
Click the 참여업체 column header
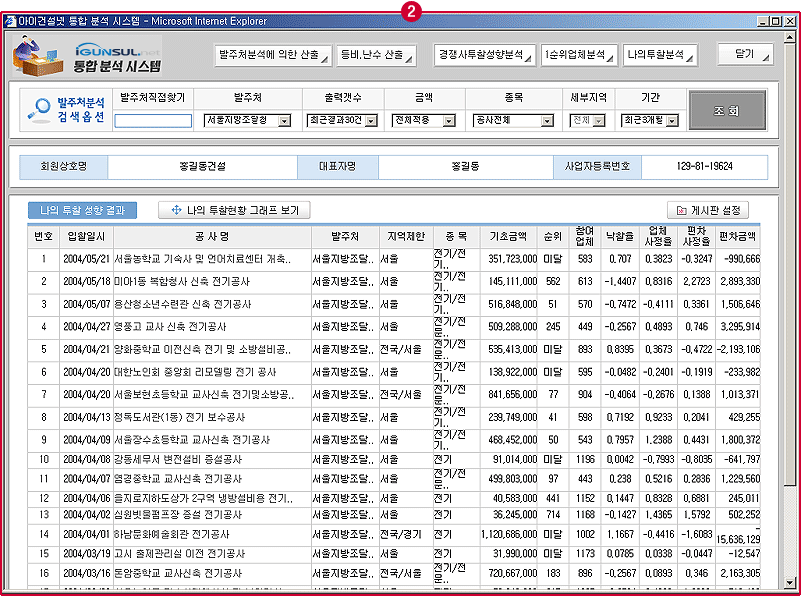point(584,236)
